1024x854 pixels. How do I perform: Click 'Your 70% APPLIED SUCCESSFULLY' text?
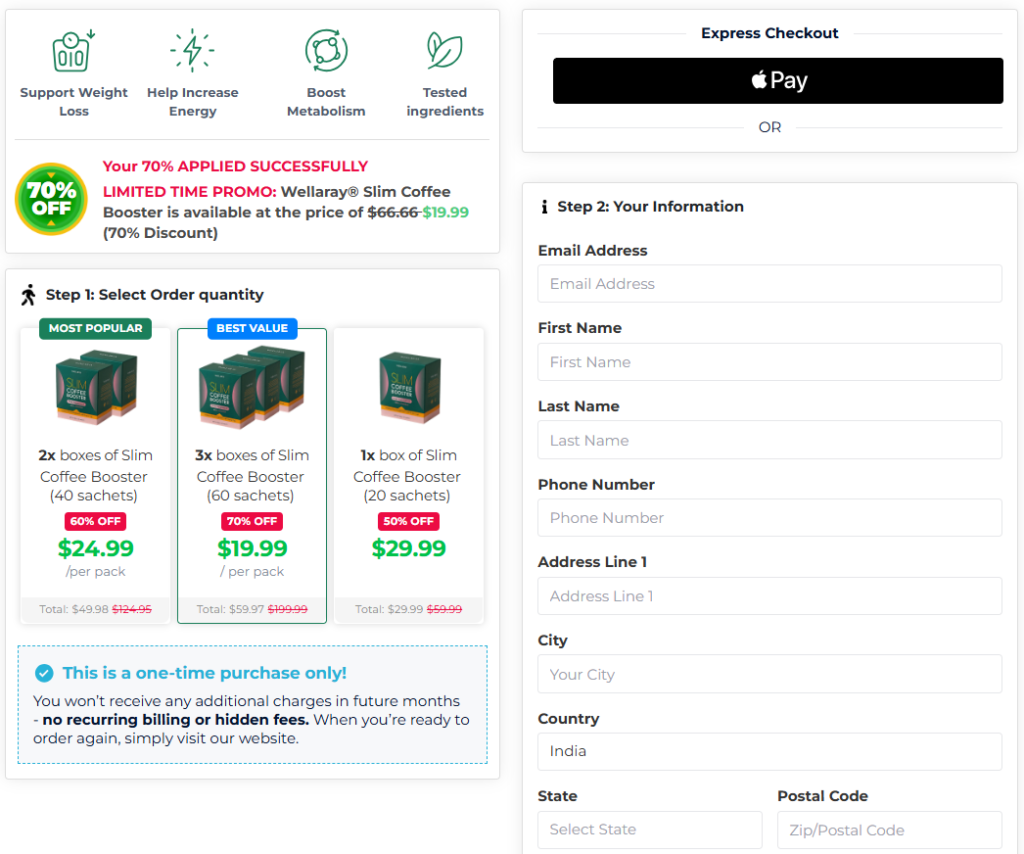coord(235,166)
